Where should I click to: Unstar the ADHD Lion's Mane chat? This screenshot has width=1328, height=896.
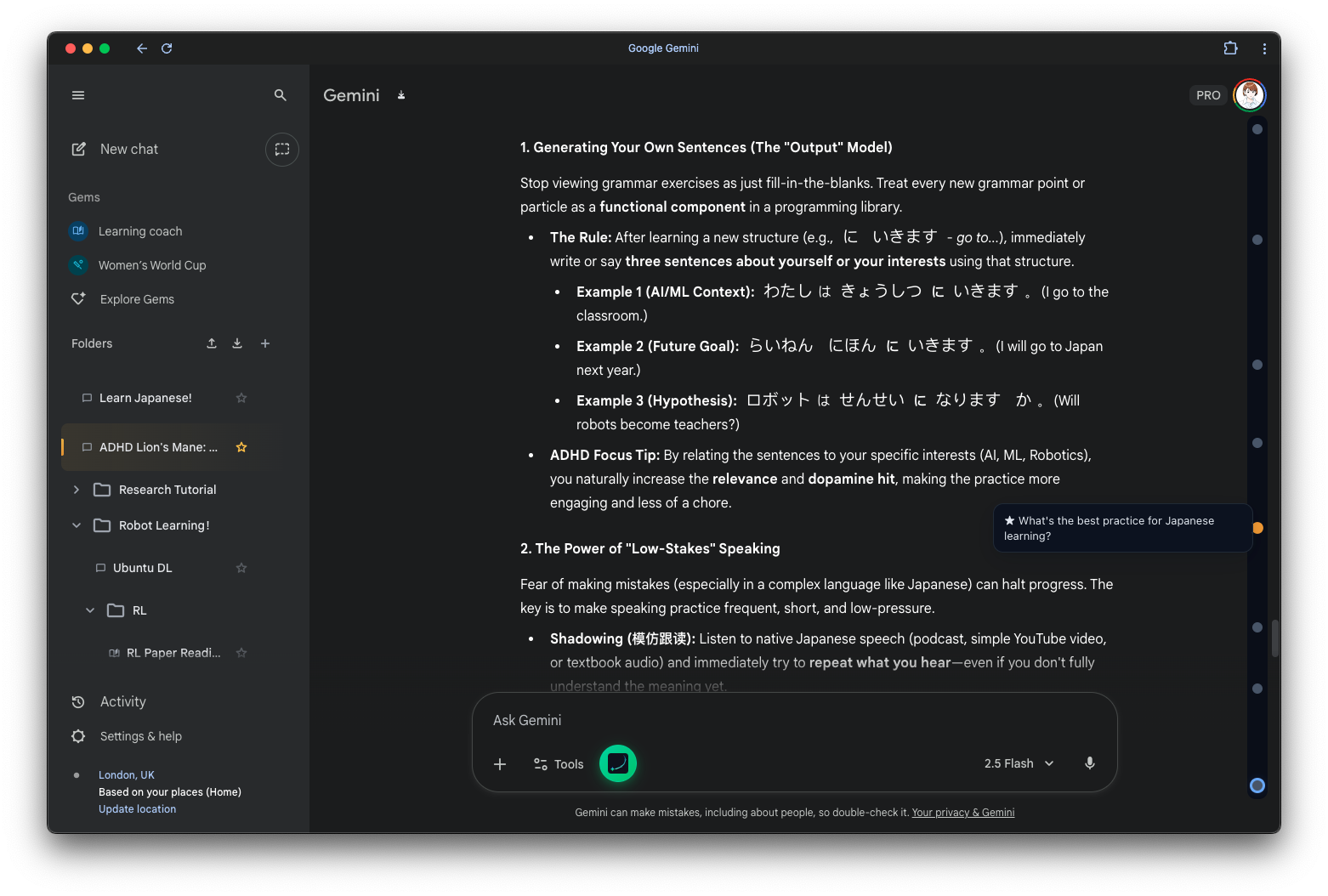pos(241,446)
